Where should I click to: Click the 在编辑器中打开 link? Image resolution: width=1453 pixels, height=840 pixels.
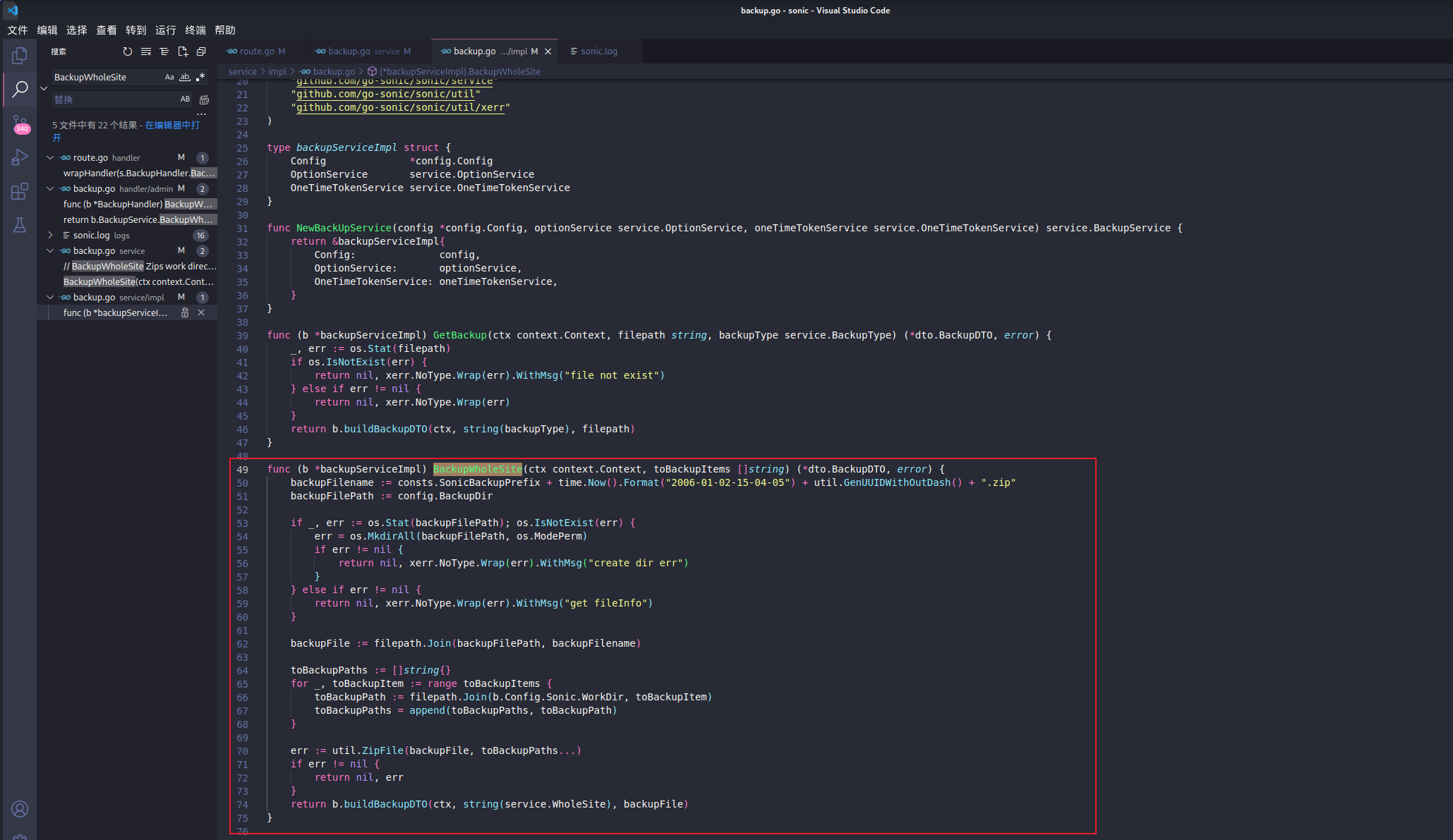(x=171, y=125)
